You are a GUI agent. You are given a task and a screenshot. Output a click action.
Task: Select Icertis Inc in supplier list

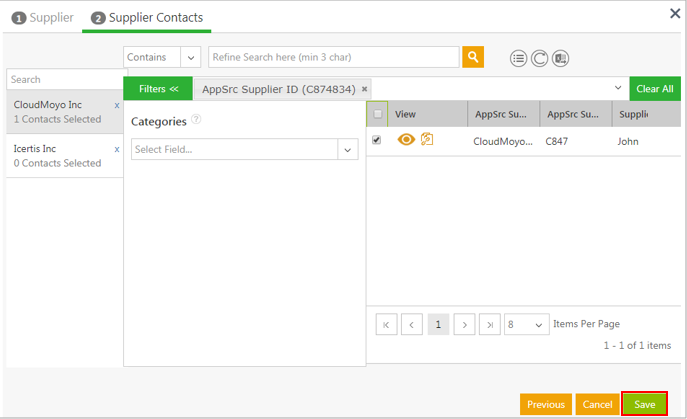coord(64,156)
